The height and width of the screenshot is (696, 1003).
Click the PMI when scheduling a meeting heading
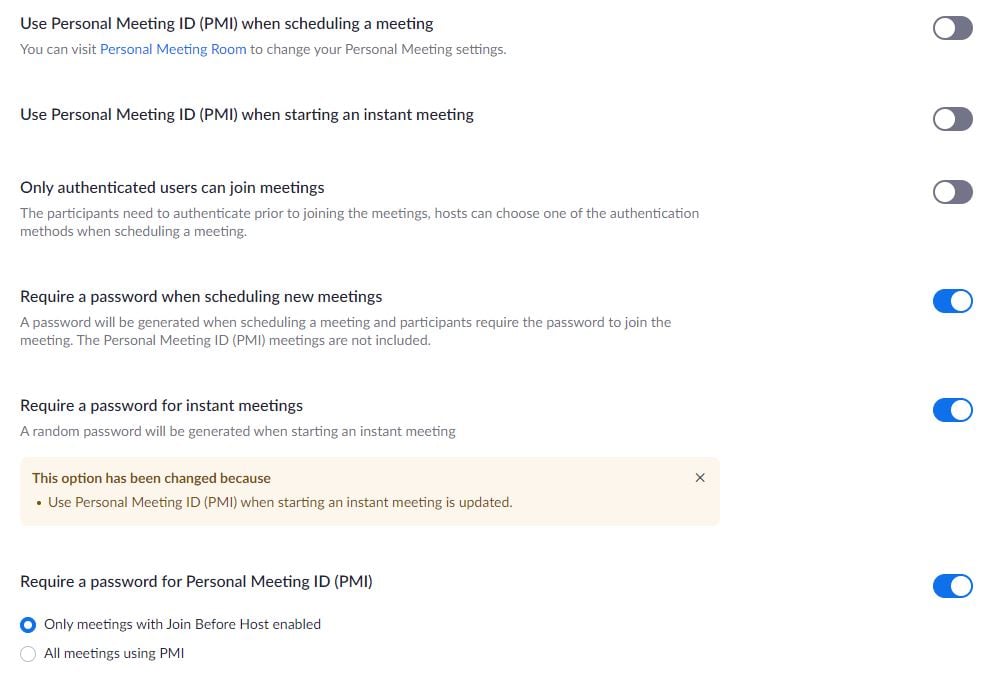tap(227, 23)
